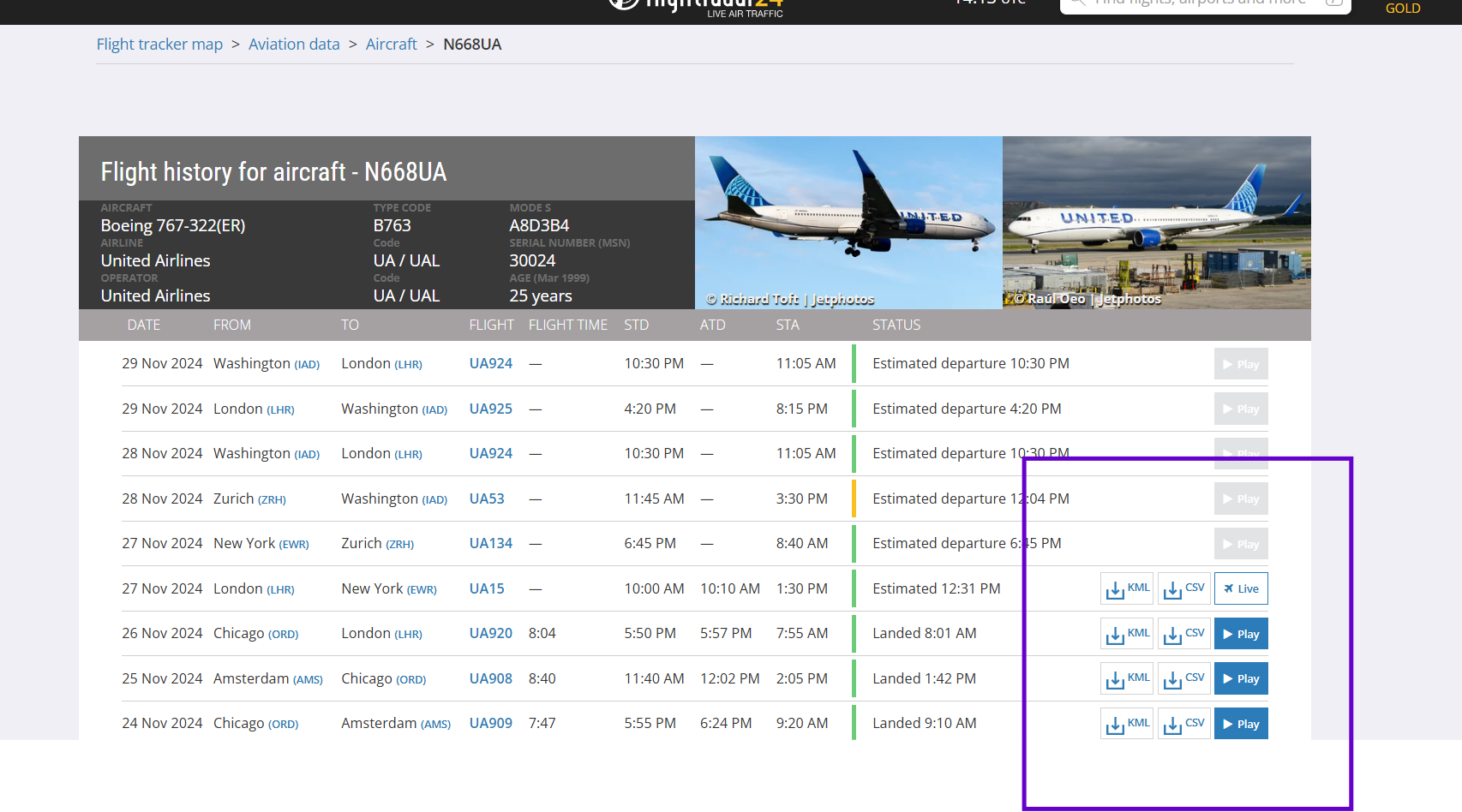This screenshot has height=812, width=1462.
Task: Download CSV for flight UA920
Action: [x=1183, y=634]
